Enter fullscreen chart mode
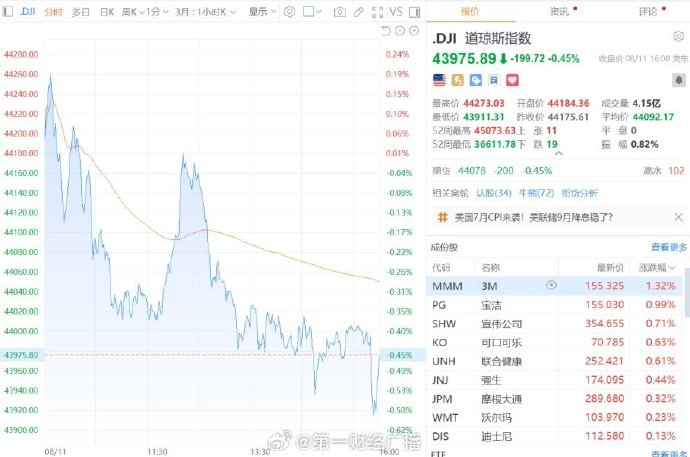Viewport: 690px width, 457px height. 377,12
